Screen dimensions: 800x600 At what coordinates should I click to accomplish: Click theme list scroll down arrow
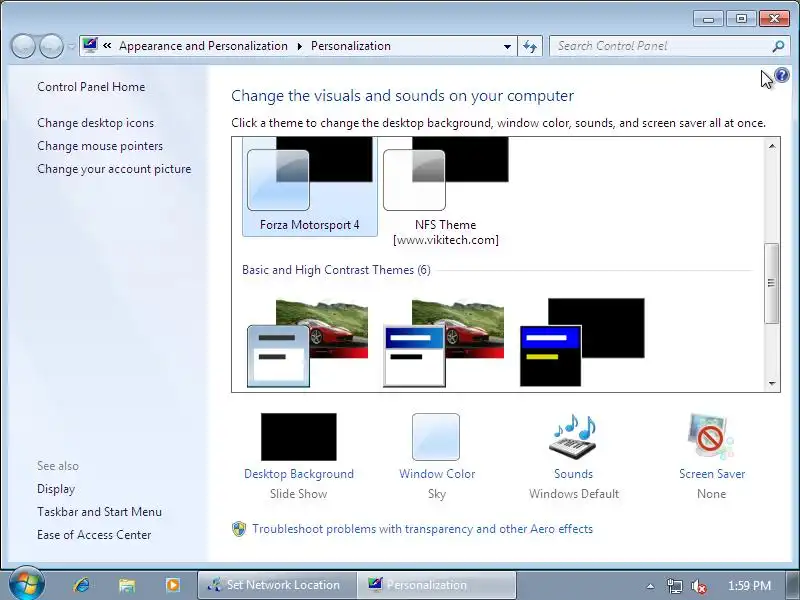(x=772, y=383)
